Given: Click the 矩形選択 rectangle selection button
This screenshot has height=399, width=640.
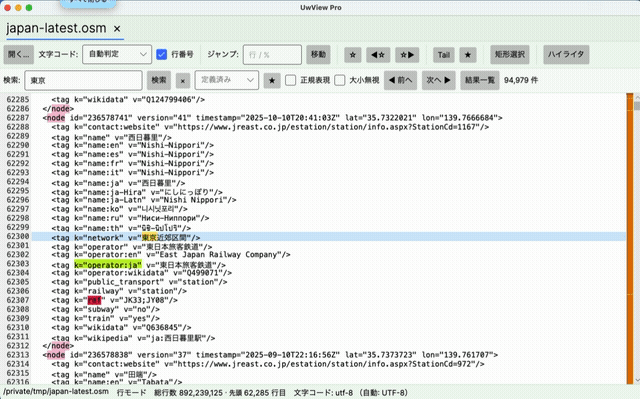Looking at the screenshot, I should [510, 55].
